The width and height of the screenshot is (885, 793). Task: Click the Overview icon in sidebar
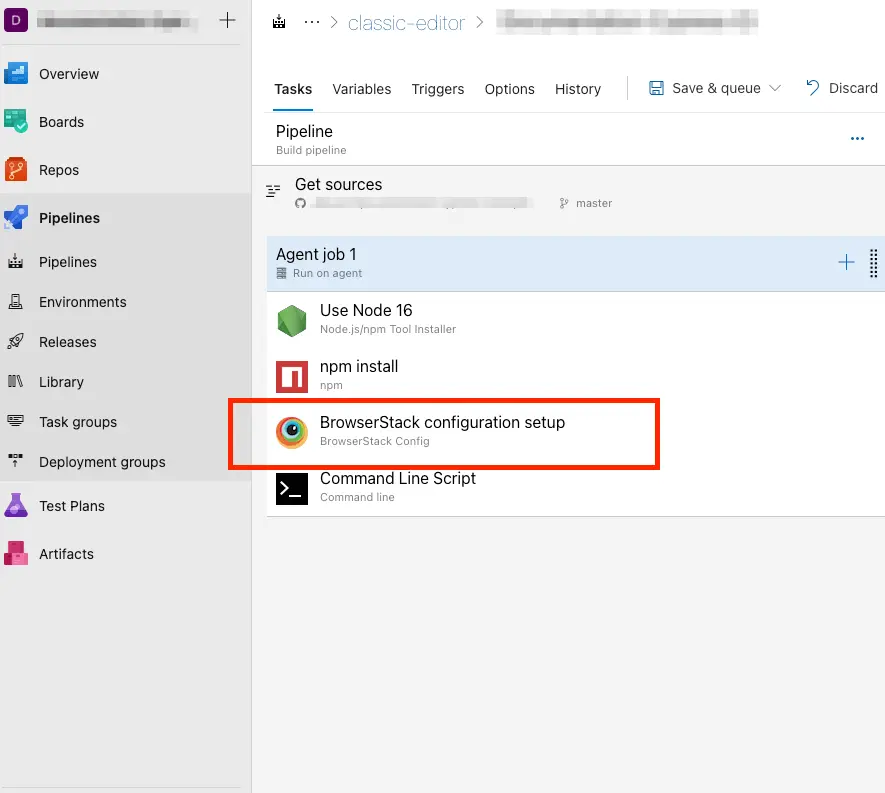click(16, 74)
